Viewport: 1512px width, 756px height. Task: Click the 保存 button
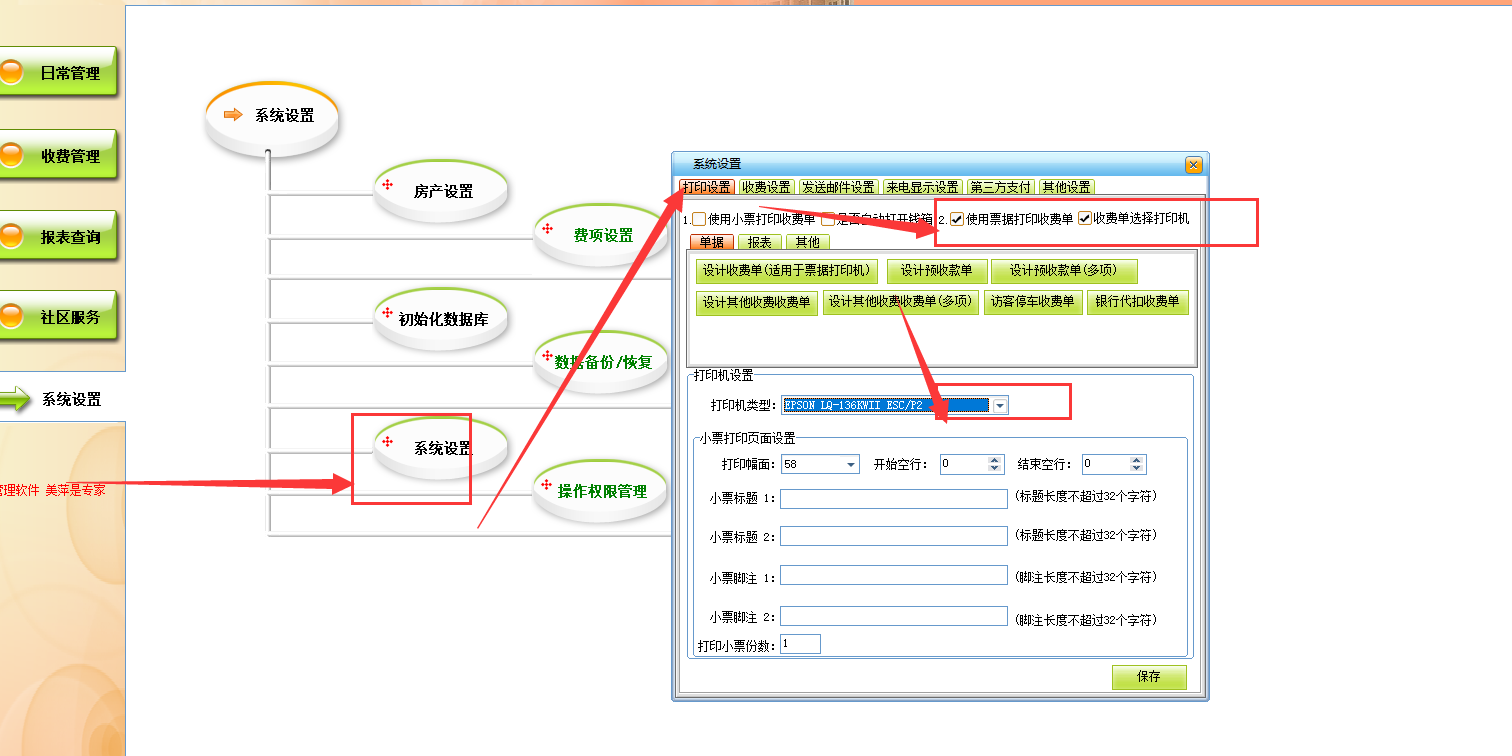tap(1148, 677)
